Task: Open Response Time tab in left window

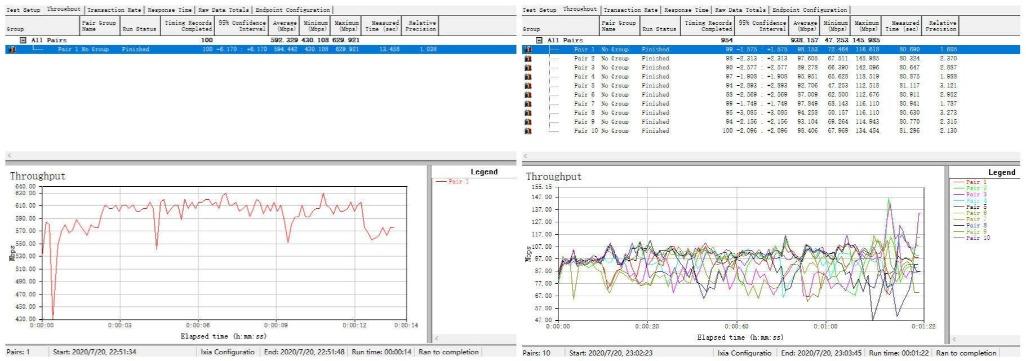Action: [x=169, y=11]
